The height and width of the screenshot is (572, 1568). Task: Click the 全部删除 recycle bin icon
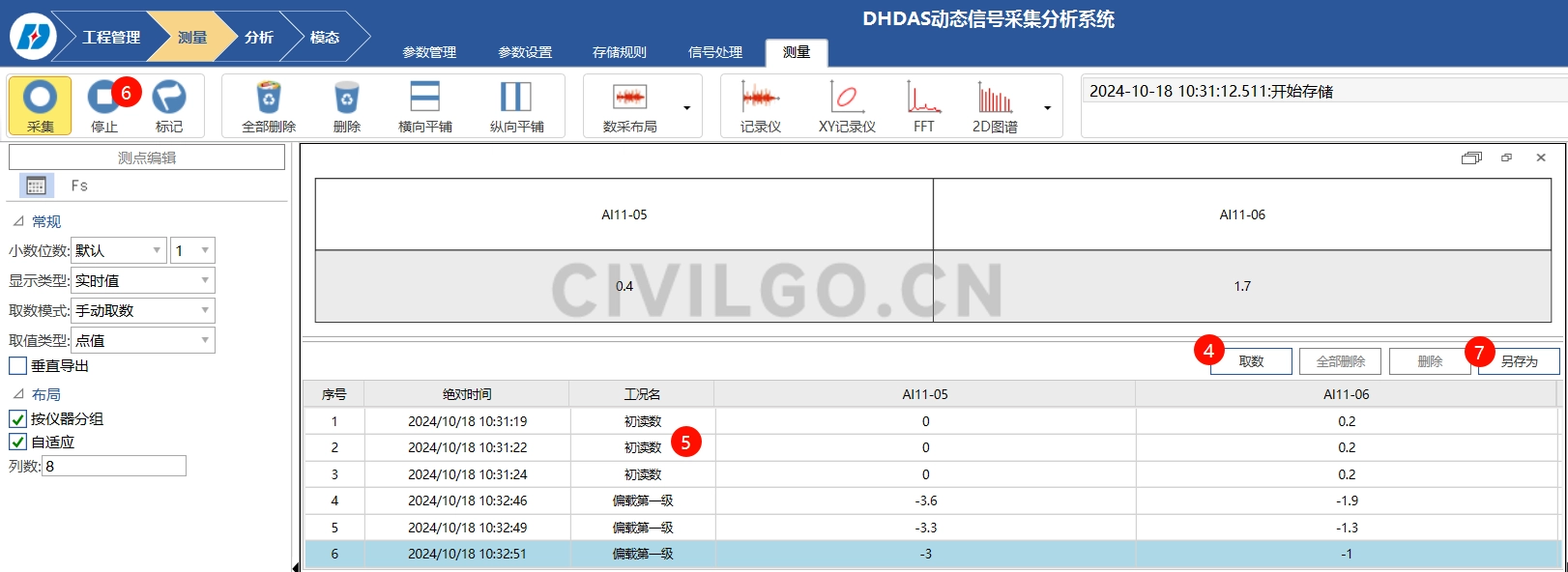point(269,98)
